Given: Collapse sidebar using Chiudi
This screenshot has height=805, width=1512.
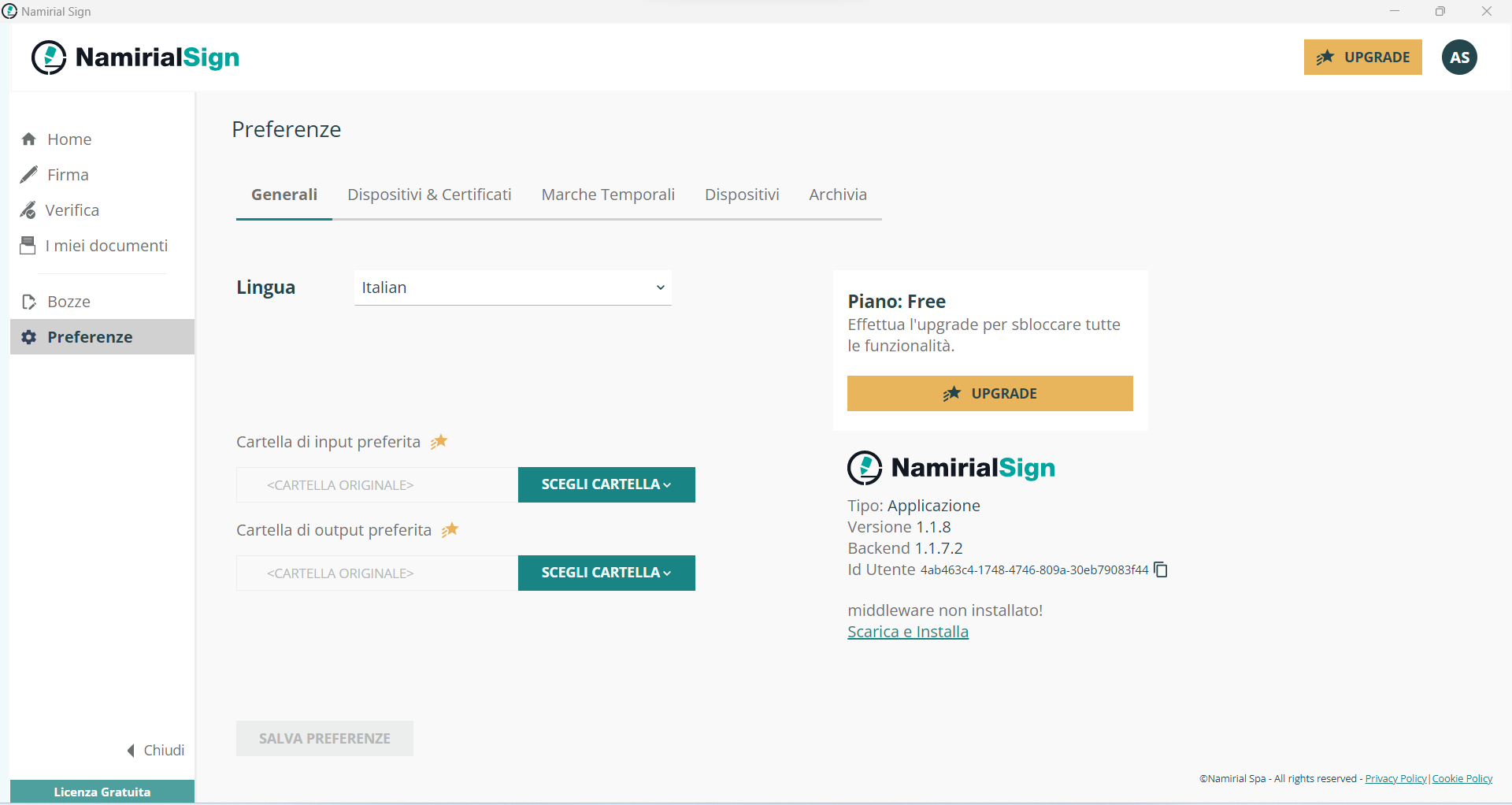Looking at the screenshot, I should [155, 750].
